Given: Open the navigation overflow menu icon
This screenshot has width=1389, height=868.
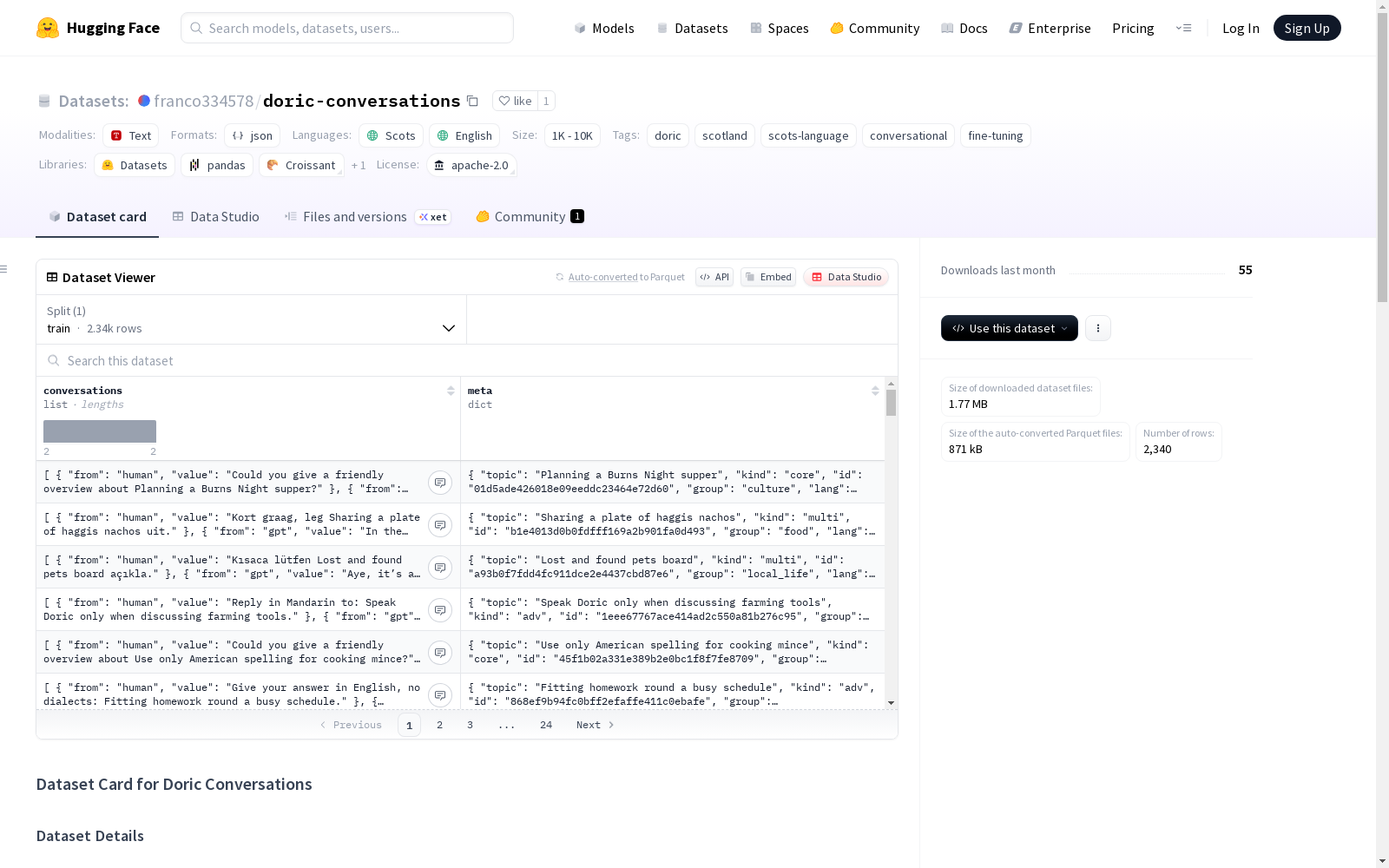Looking at the screenshot, I should tap(1183, 28).
